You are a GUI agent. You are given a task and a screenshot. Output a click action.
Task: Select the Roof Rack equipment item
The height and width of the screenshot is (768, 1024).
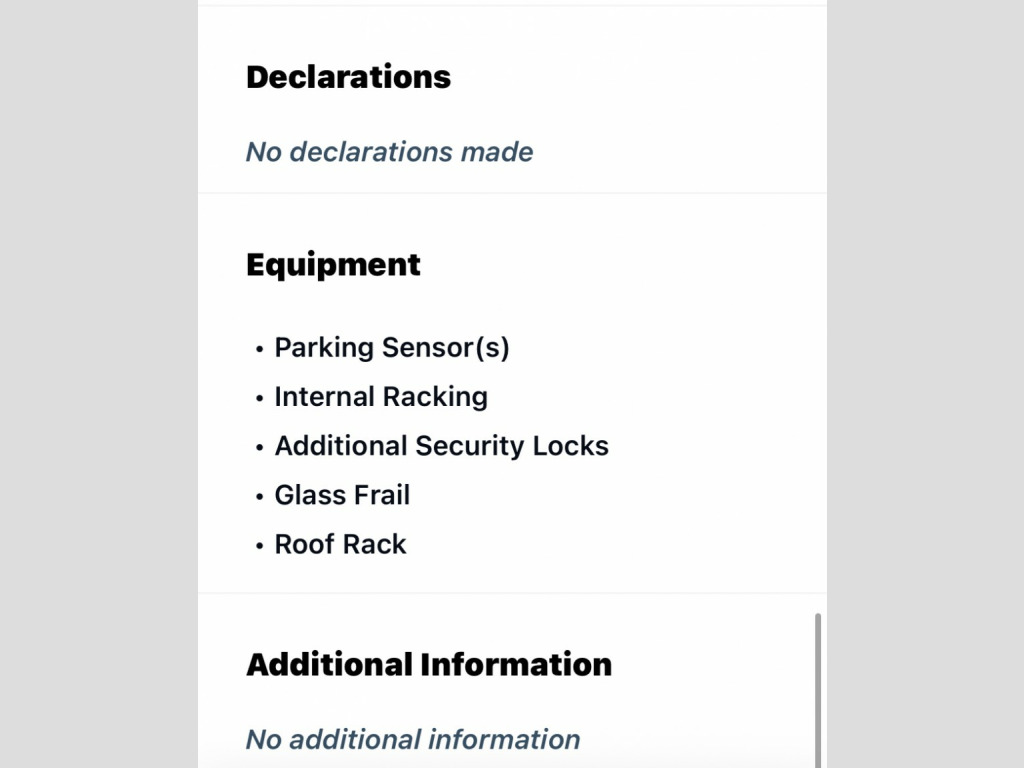[x=340, y=544]
